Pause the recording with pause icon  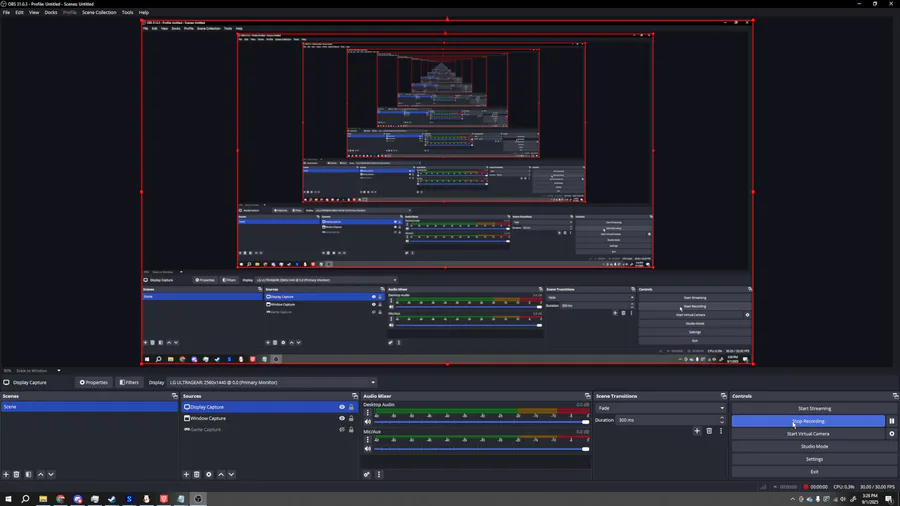pyautogui.click(x=892, y=421)
